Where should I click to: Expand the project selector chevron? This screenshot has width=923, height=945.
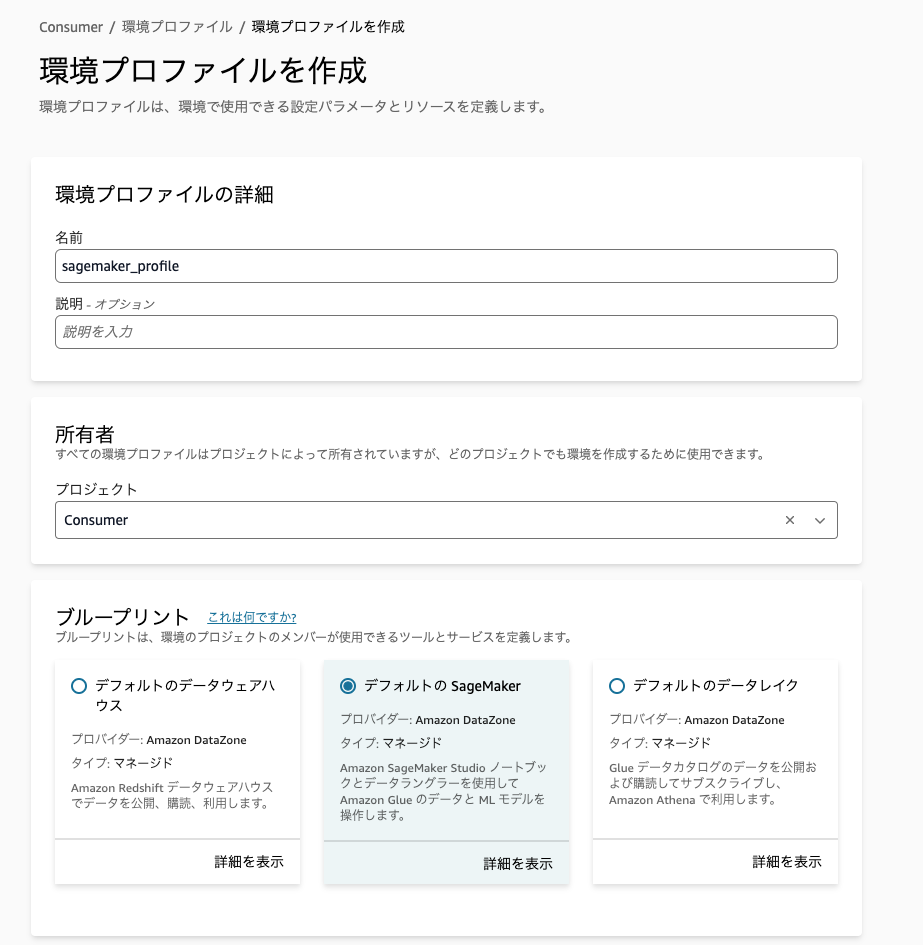817,520
